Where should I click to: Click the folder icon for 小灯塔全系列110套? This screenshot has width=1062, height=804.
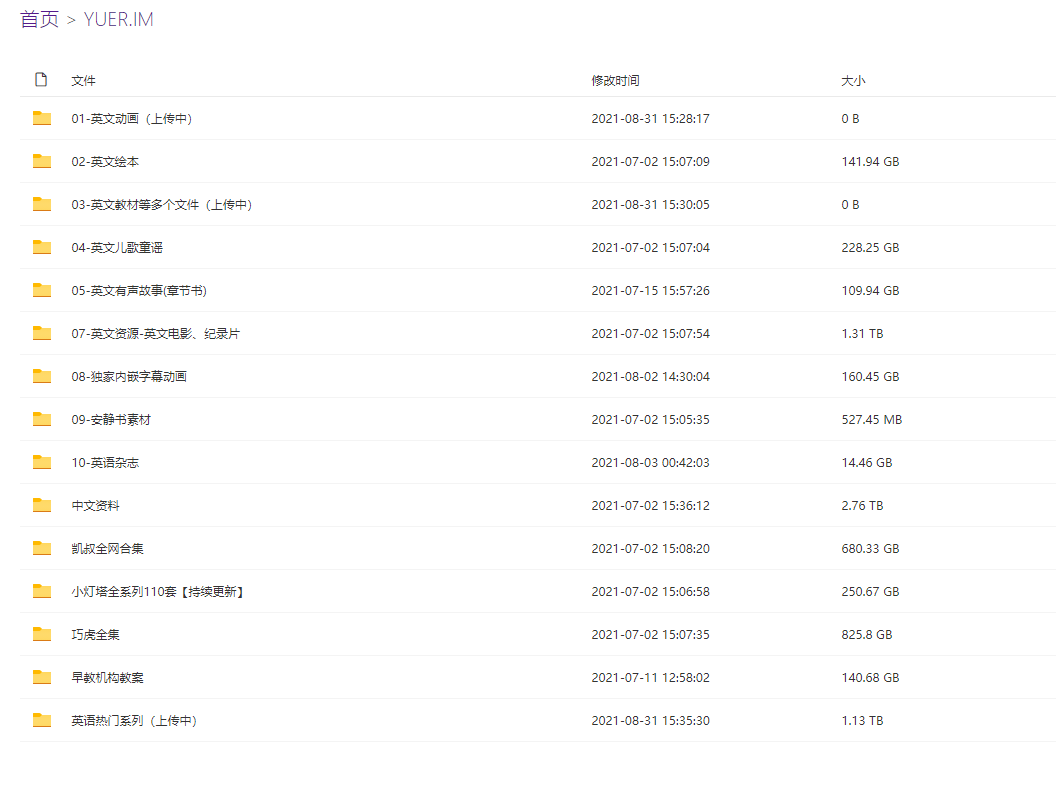[42, 591]
